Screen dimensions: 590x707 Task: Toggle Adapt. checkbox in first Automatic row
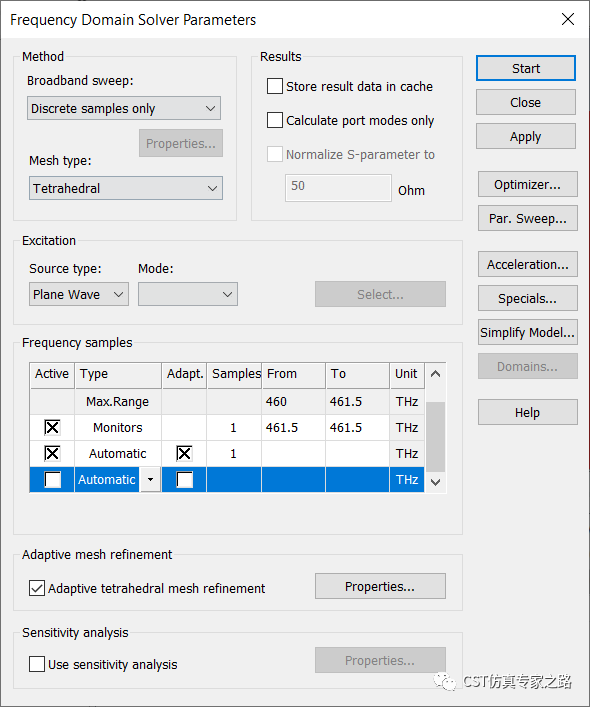click(184, 453)
